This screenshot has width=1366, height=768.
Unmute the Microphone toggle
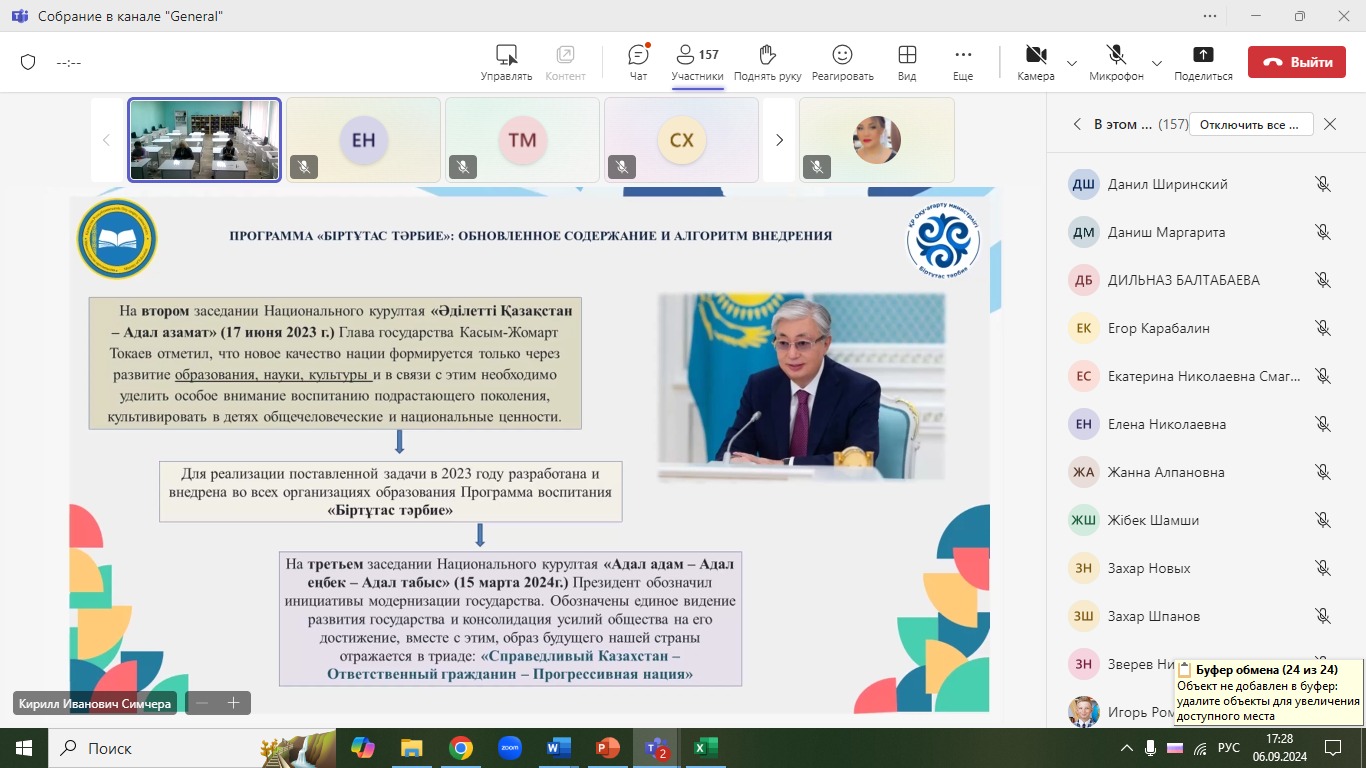(1116, 55)
